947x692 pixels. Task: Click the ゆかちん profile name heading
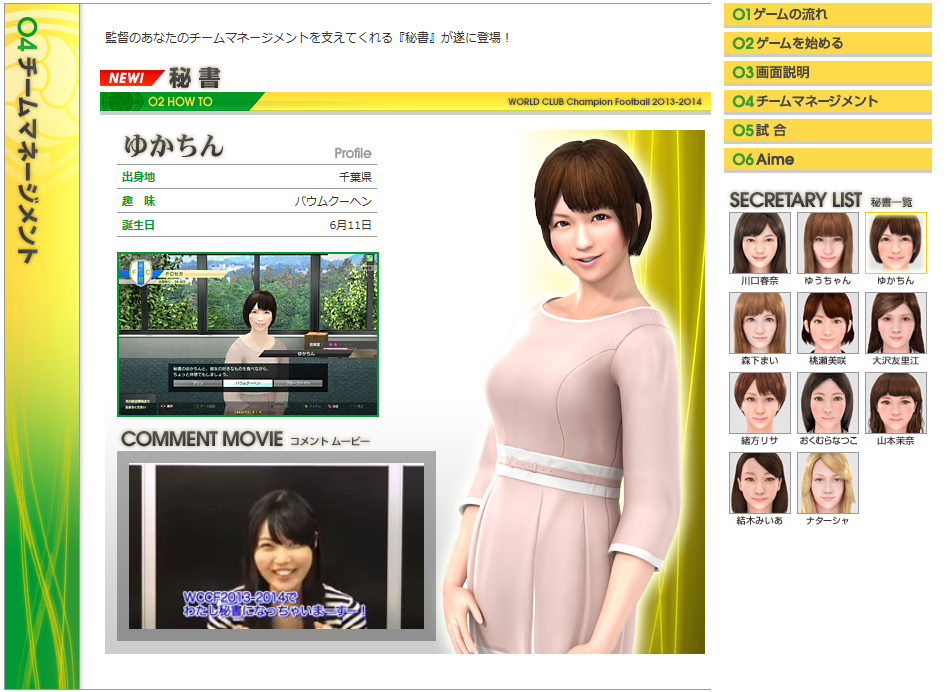tap(174, 146)
